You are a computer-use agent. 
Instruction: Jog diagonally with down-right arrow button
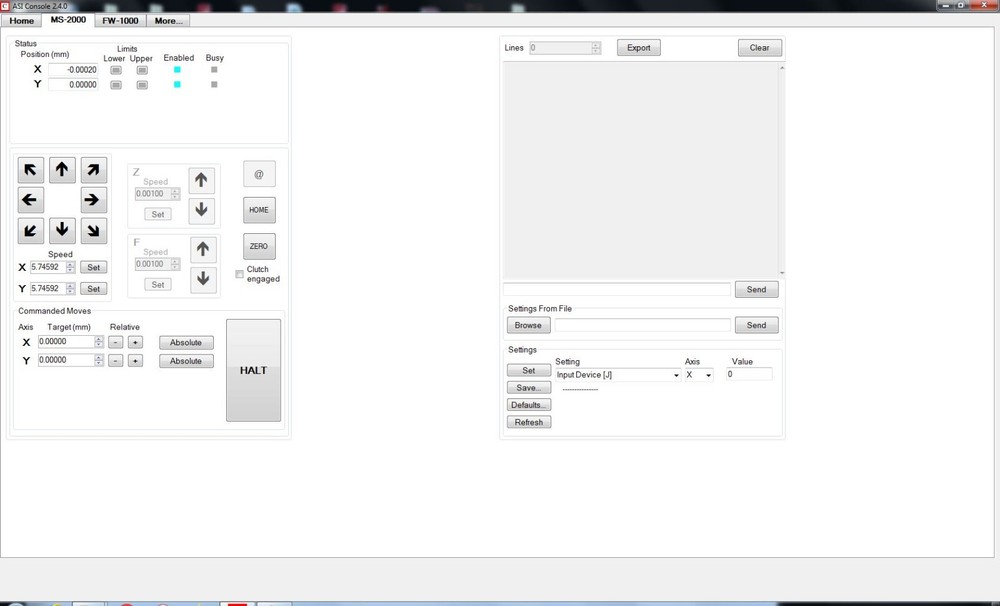93,231
